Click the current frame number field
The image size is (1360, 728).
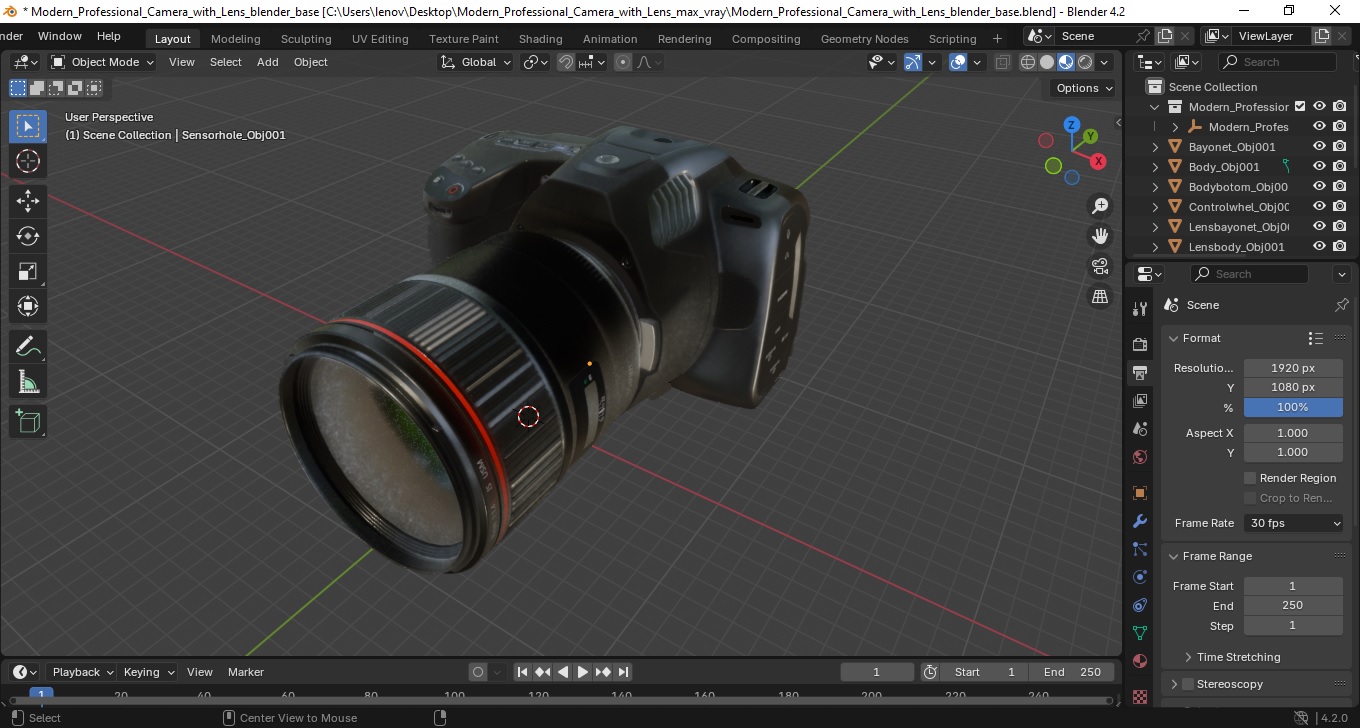click(877, 672)
